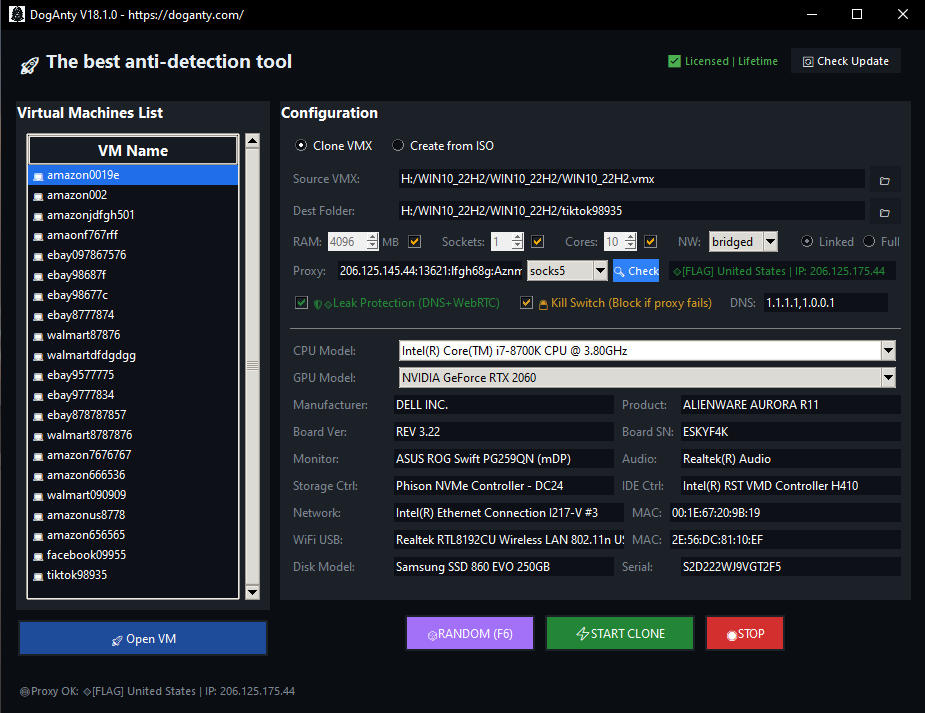
Task: Browse for Dest Folder icon
Action: tap(884, 212)
